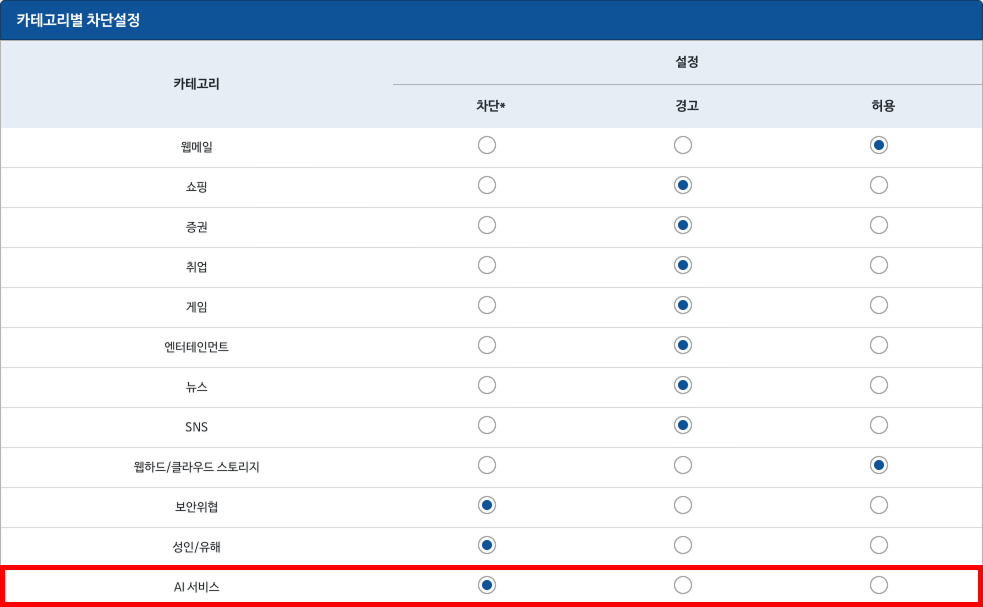
Task: Block the SNS category
Action: 487,424
